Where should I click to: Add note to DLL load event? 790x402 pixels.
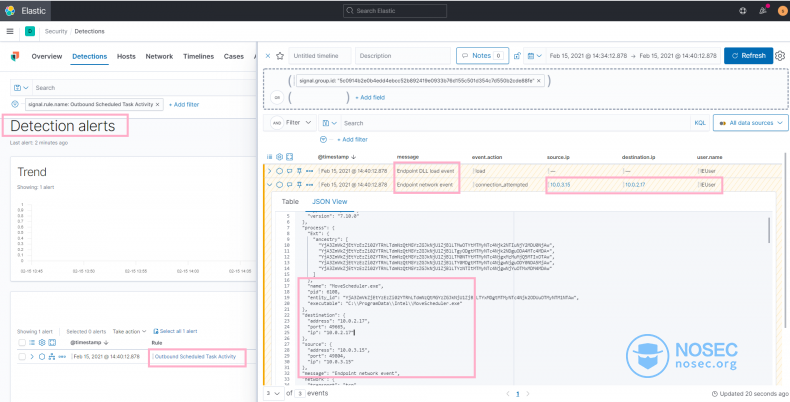point(290,171)
